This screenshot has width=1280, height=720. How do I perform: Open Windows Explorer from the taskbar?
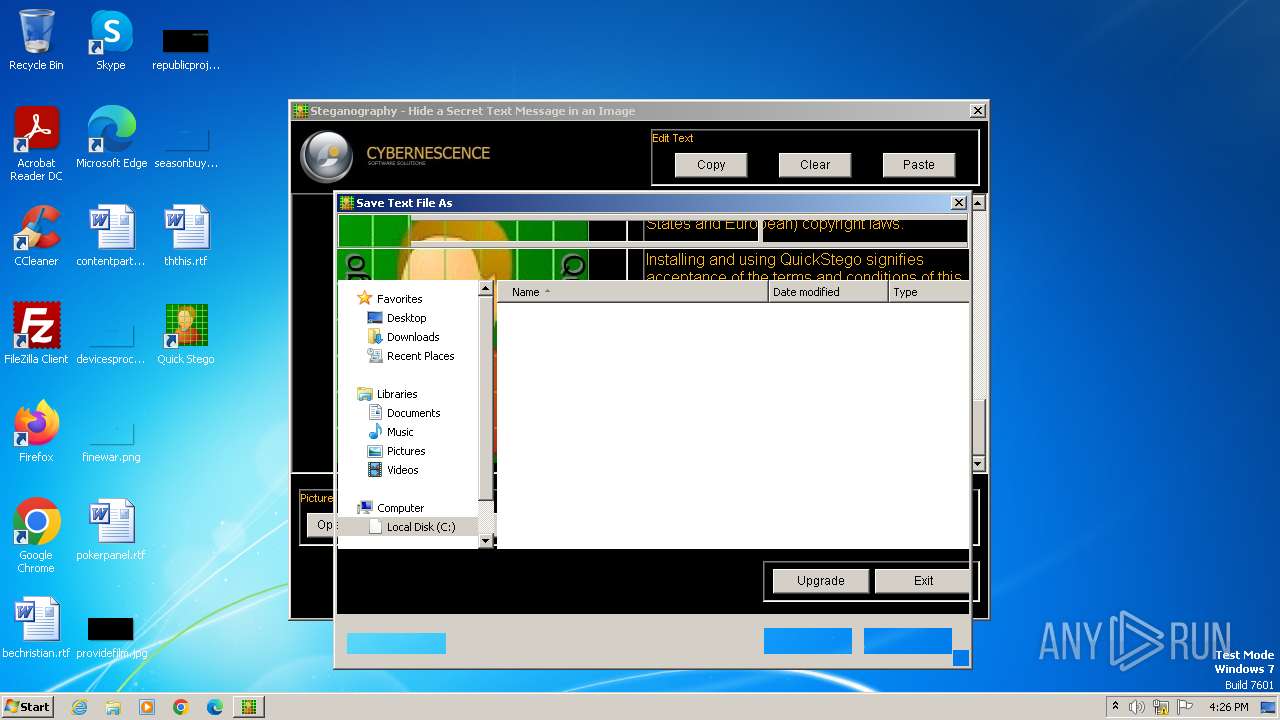tap(113, 707)
